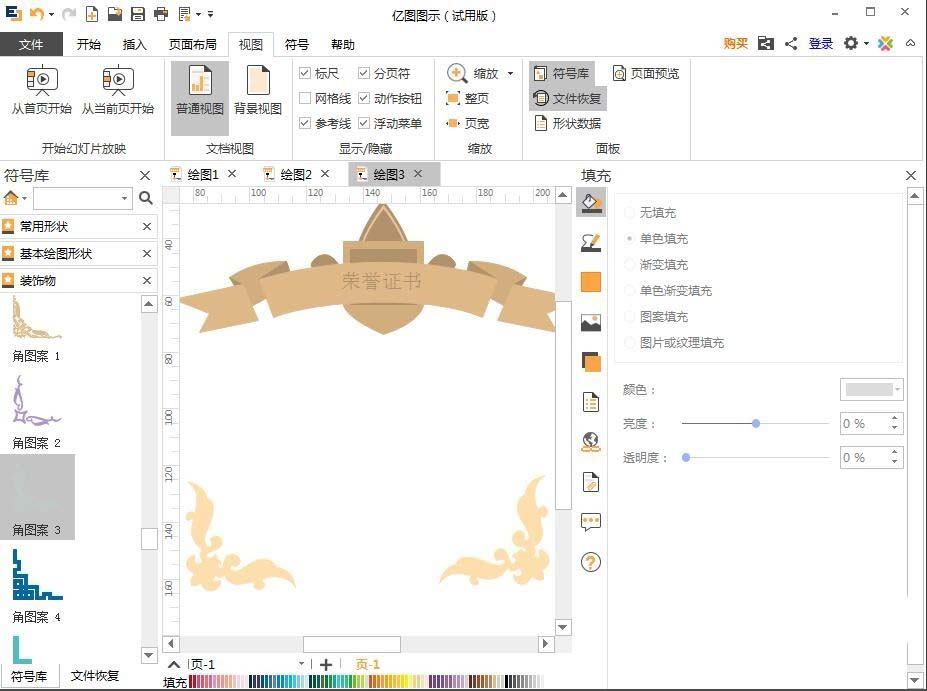The height and width of the screenshot is (691, 927).
Task: Open the 填充 (Fill) panel icon
Action: (591, 203)
